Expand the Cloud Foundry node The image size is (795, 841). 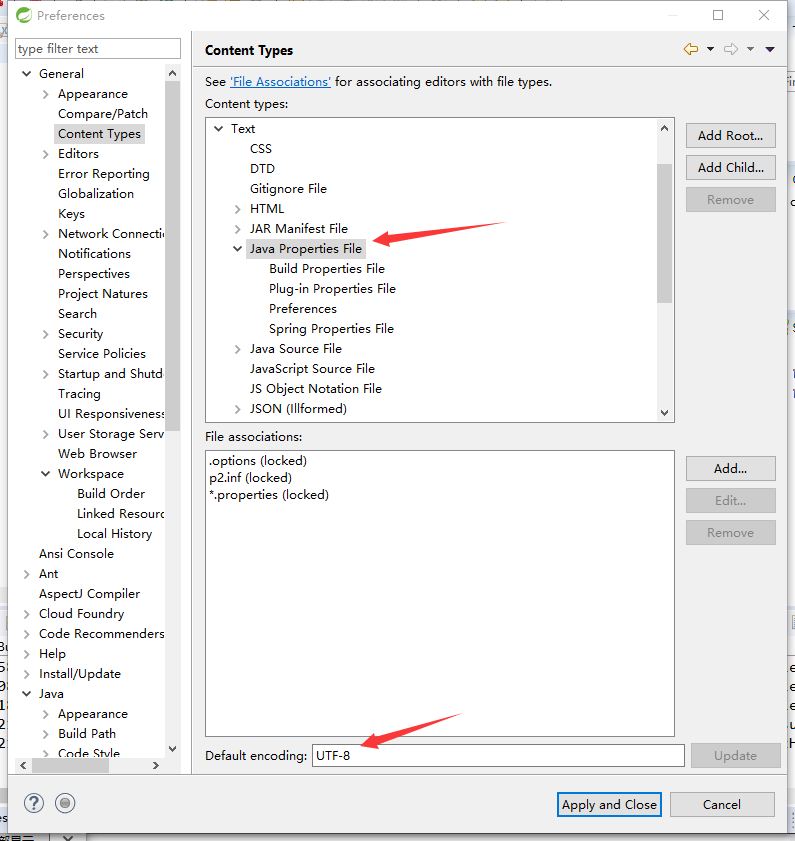click(26, 615)
